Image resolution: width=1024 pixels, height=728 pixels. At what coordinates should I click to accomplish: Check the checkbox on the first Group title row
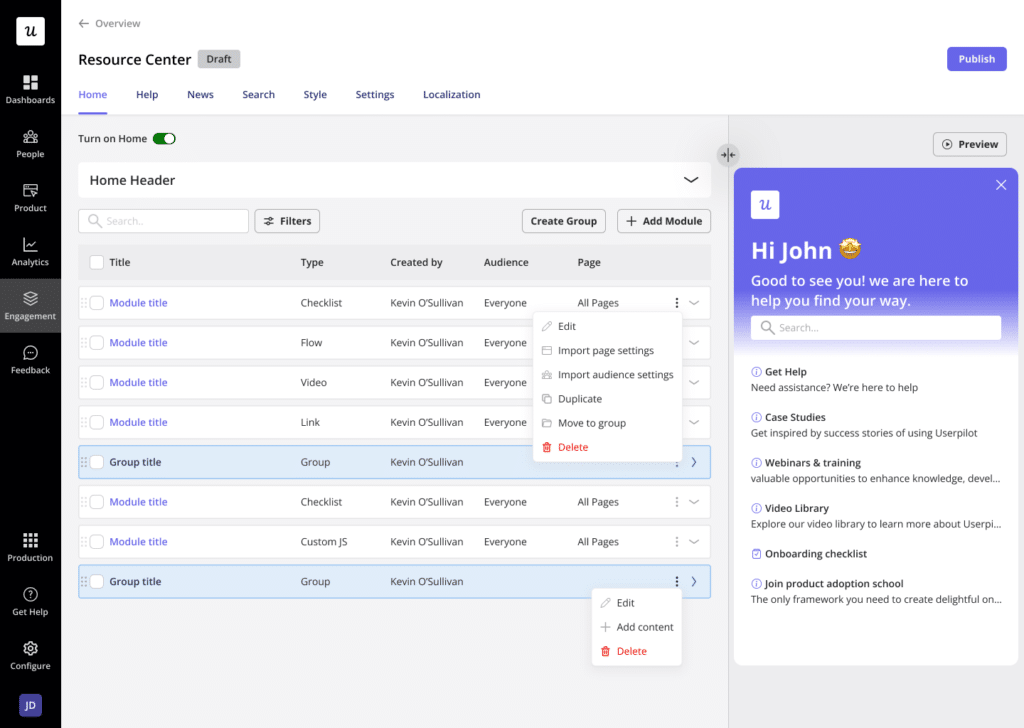point(96,461)
